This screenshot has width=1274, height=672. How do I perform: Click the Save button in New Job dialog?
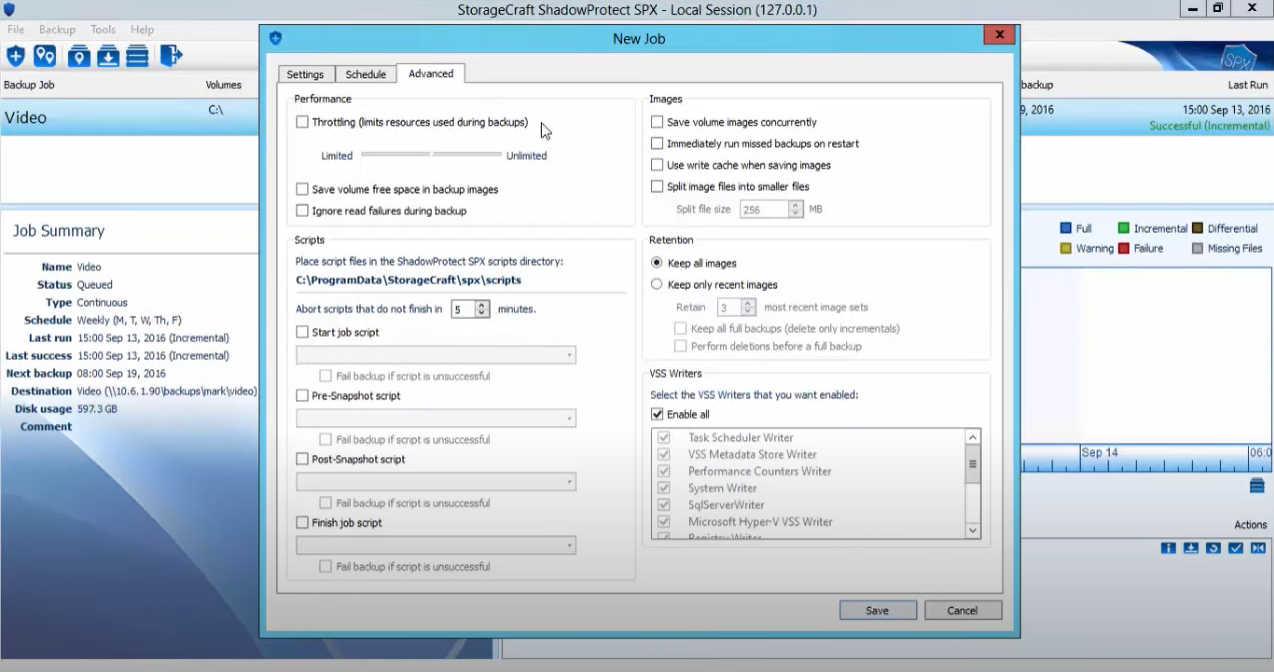click(876, 610)
